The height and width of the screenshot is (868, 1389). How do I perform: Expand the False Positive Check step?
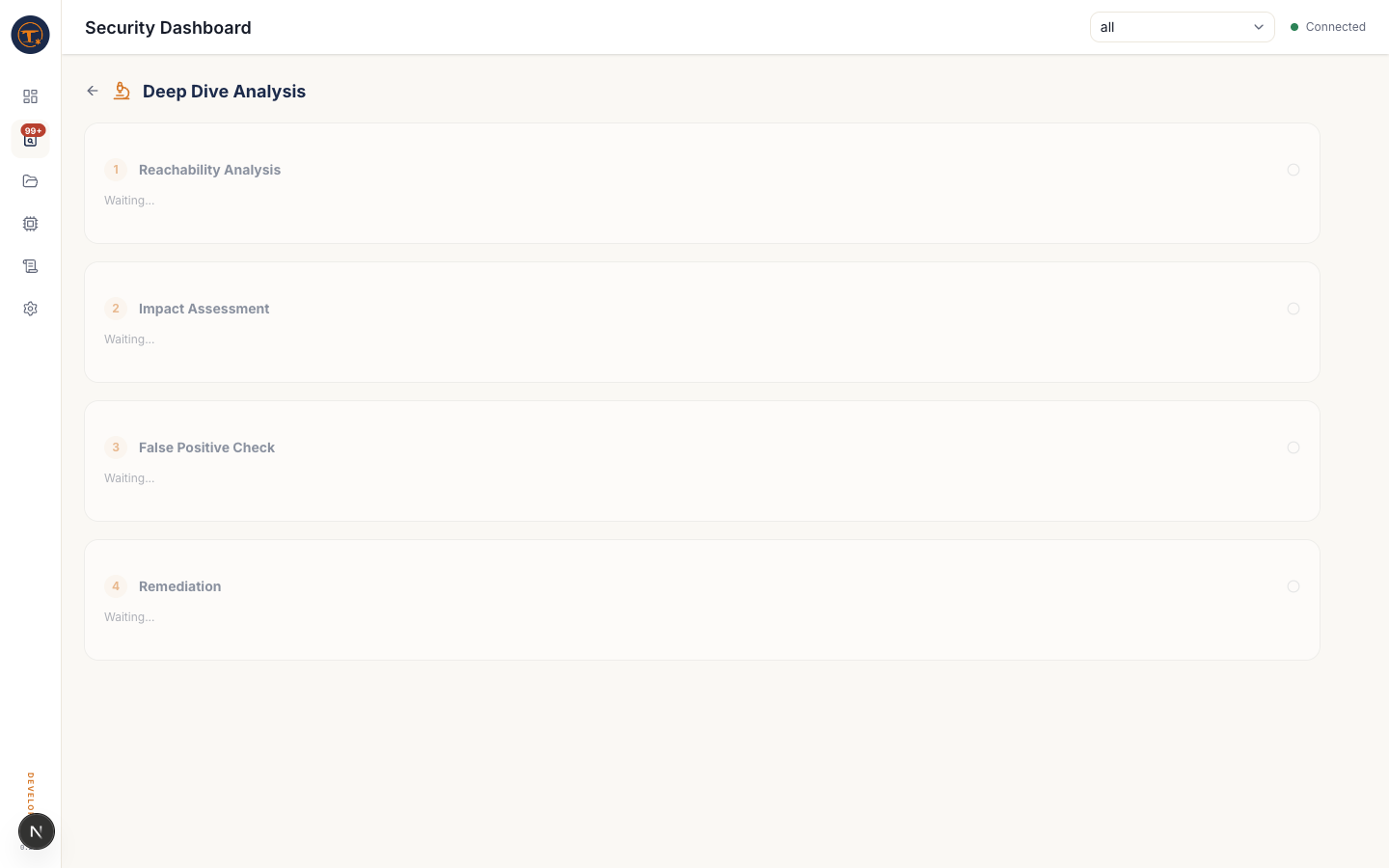point(206,448)
